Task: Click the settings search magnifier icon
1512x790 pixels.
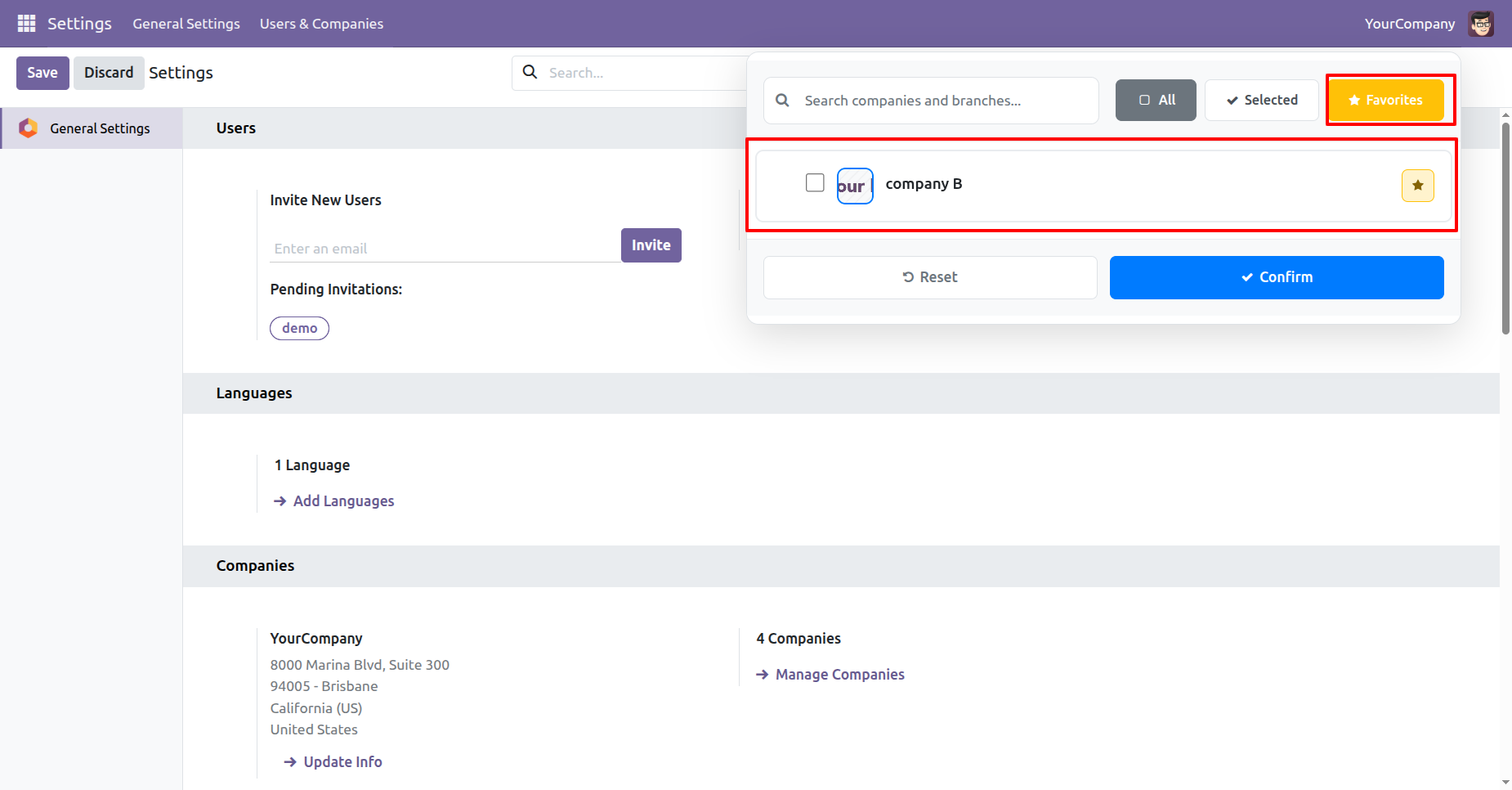Action: point(530,72)
